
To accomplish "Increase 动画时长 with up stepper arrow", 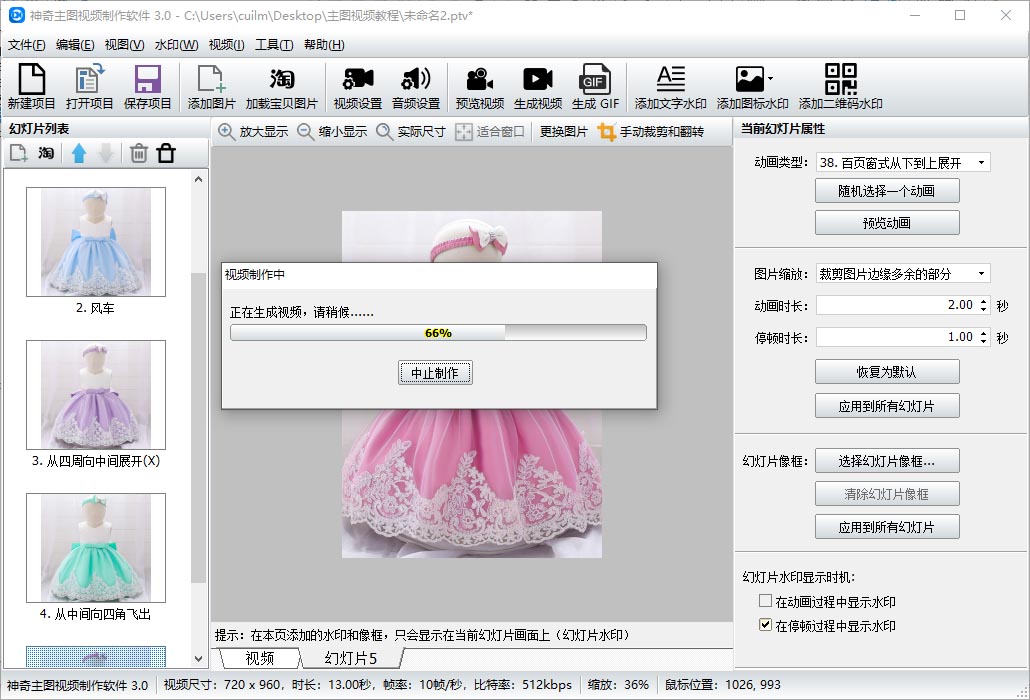I will click(x=983, y=301).
